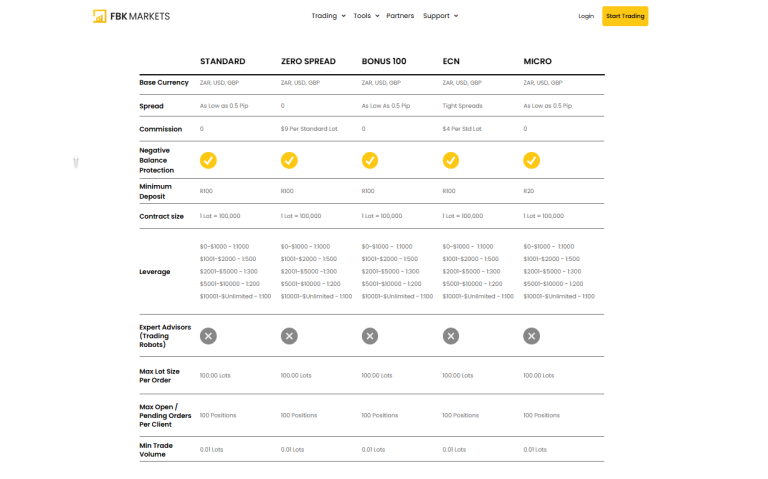
Task: Click the ECN Expert Advisors cross icon
Action: point(451,336)
